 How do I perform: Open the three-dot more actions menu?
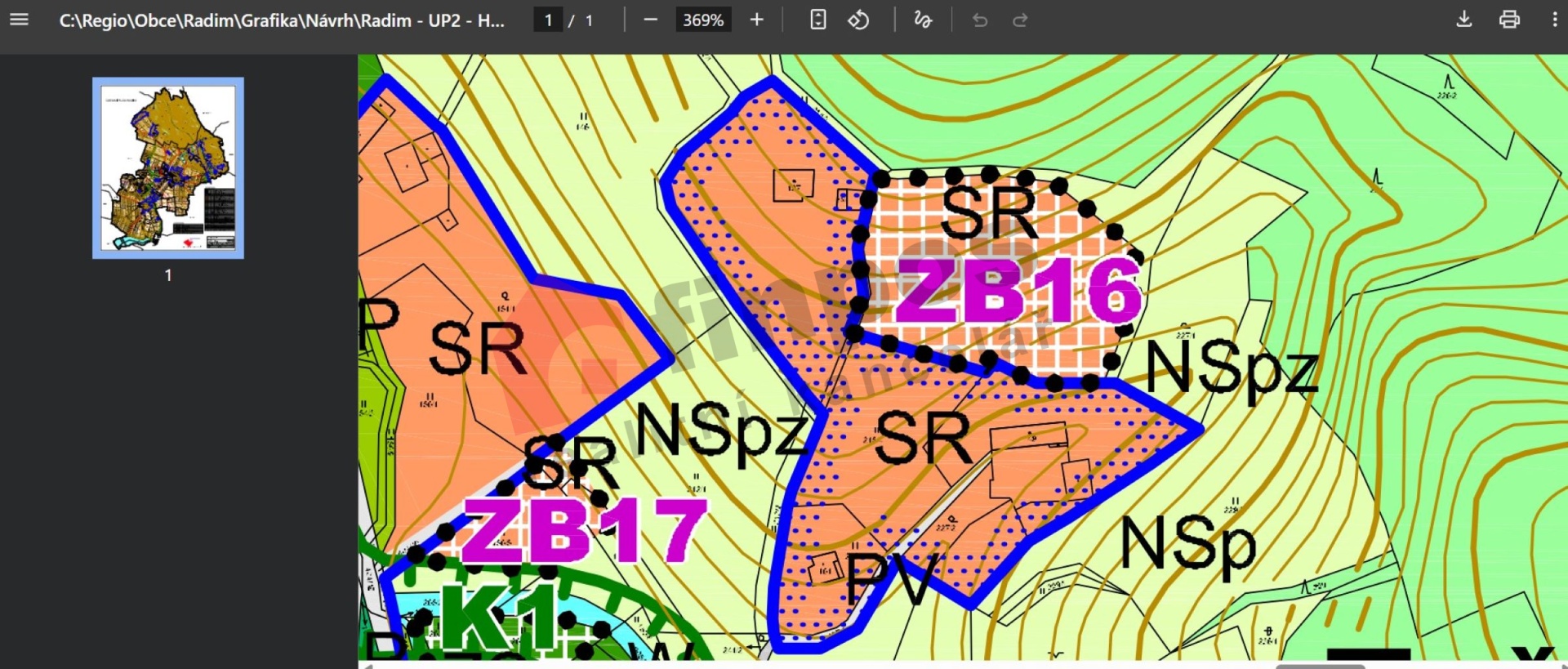(x=1554, y=20)
